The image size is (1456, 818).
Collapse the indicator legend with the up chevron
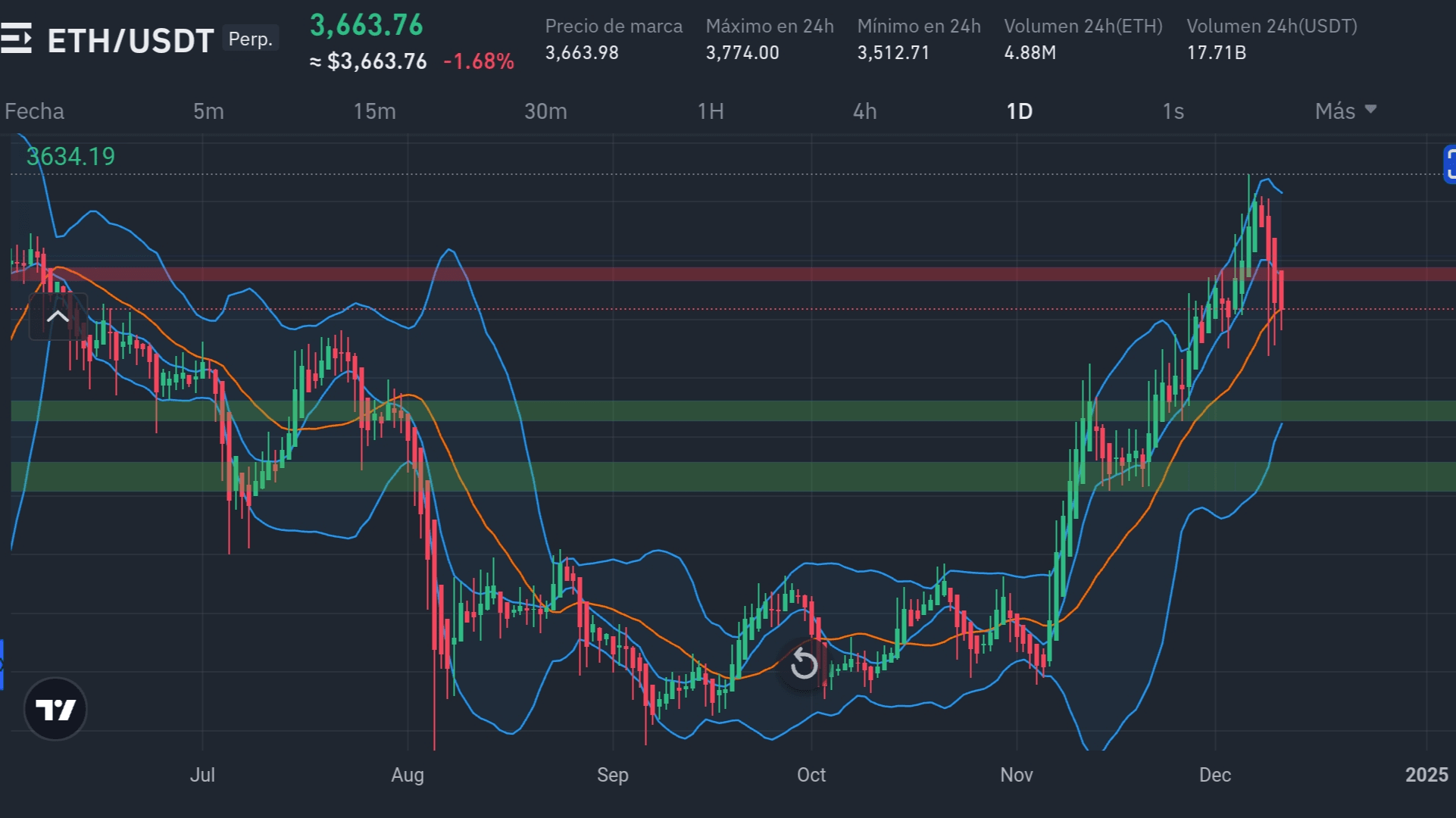pyautogui.click(x=58, y=317)
